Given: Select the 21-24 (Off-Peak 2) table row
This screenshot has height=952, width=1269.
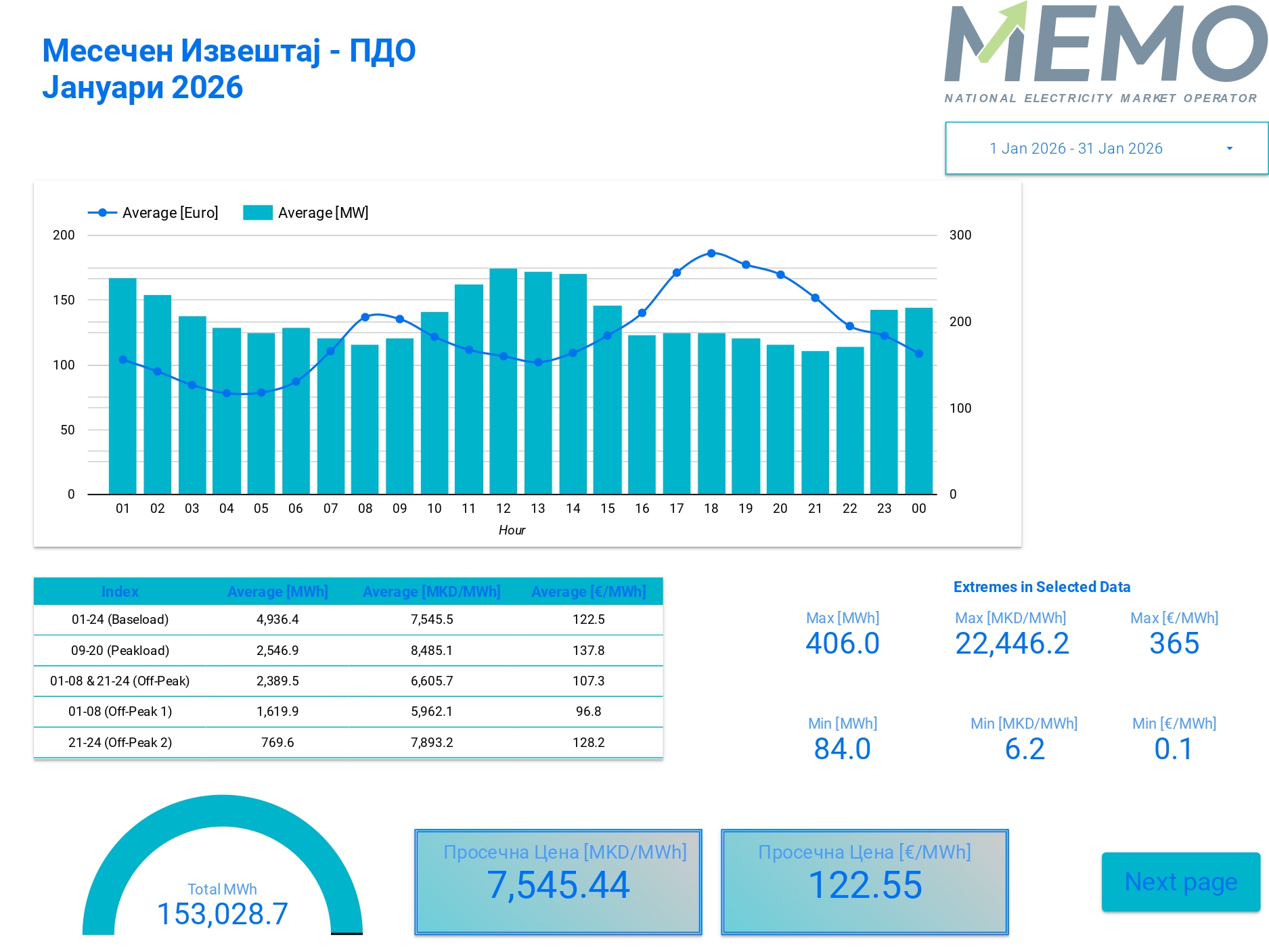Looking at the screenshot, I should (348, 742).
